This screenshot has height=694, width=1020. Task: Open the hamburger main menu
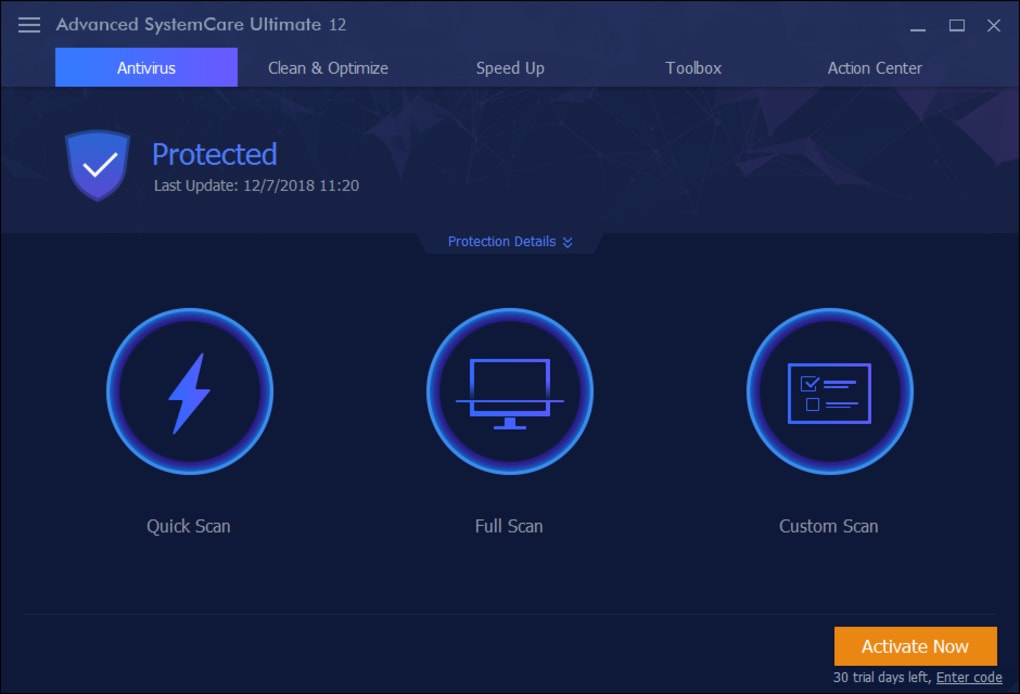coord(29,25)
